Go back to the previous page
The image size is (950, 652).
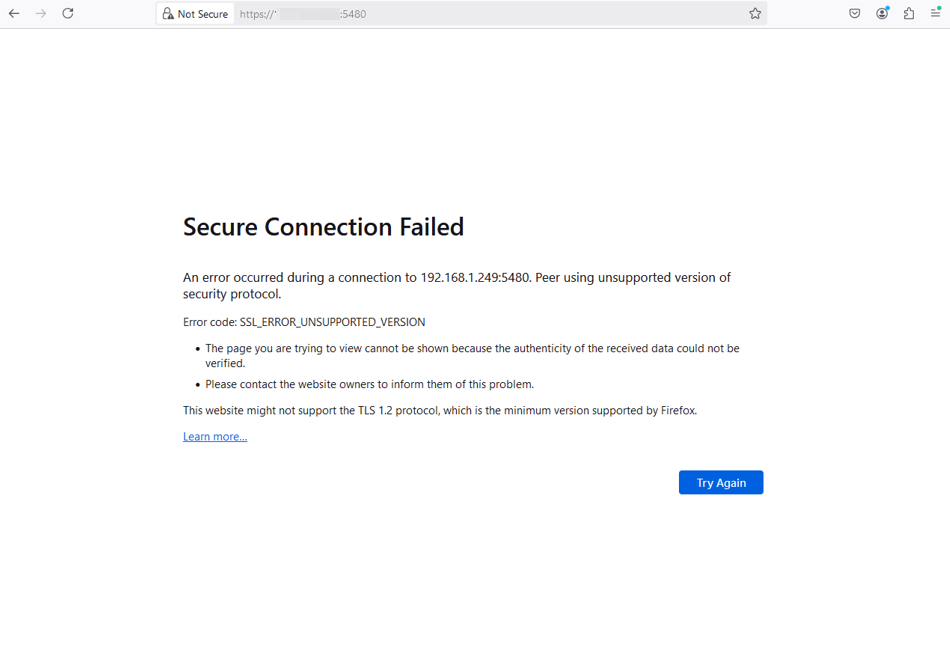[x=14, y=14]
